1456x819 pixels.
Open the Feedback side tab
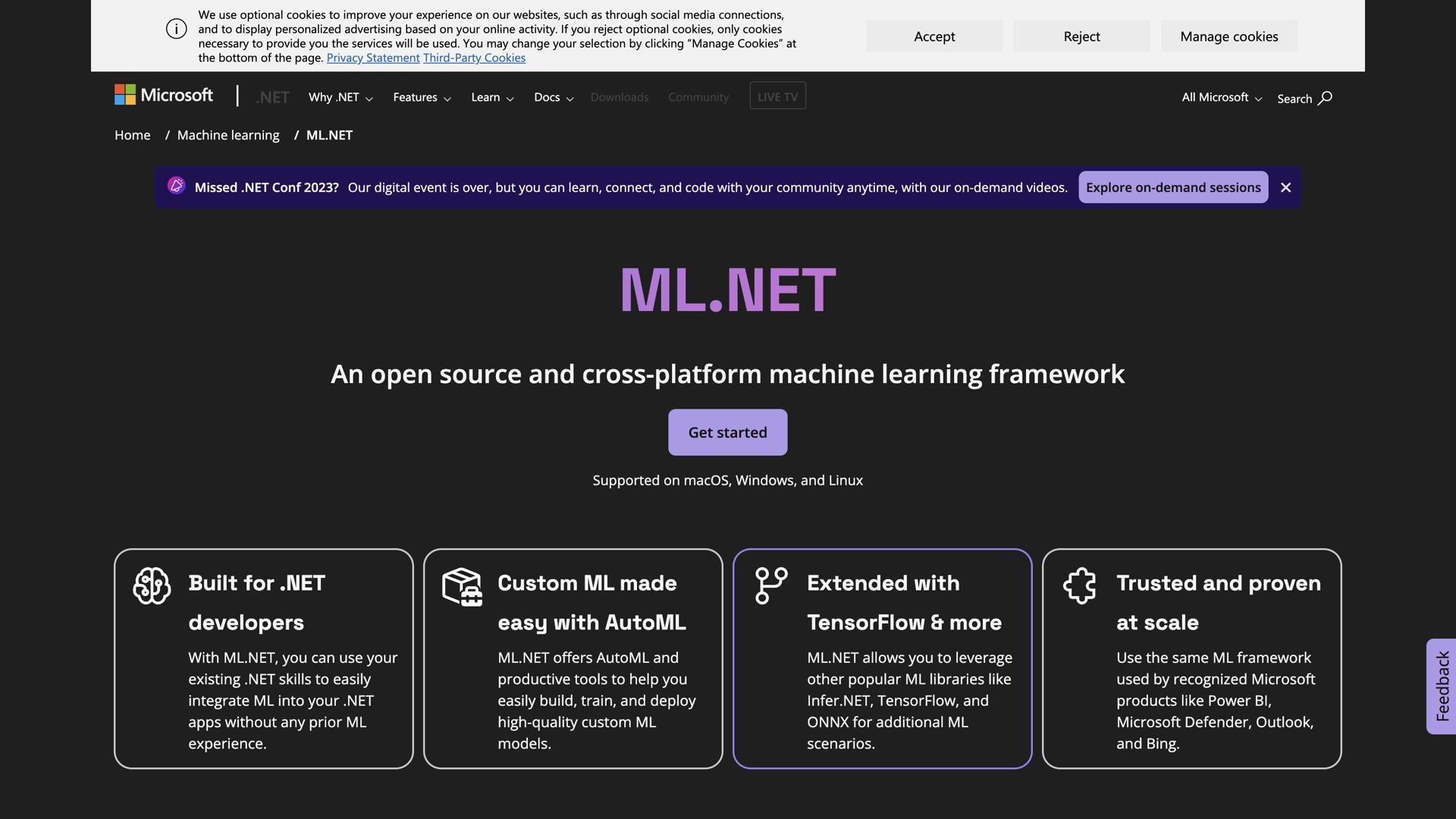(1442, 686)
